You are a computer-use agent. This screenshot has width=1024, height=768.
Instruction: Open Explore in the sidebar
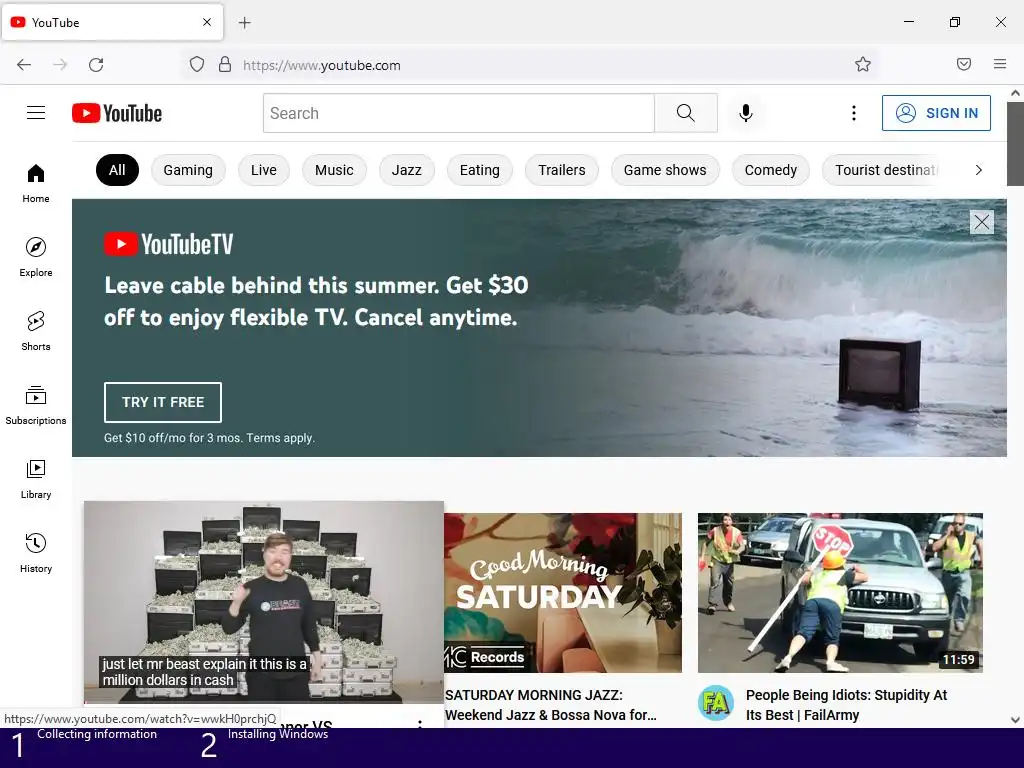pyautogui.click(x=36, y=257)
